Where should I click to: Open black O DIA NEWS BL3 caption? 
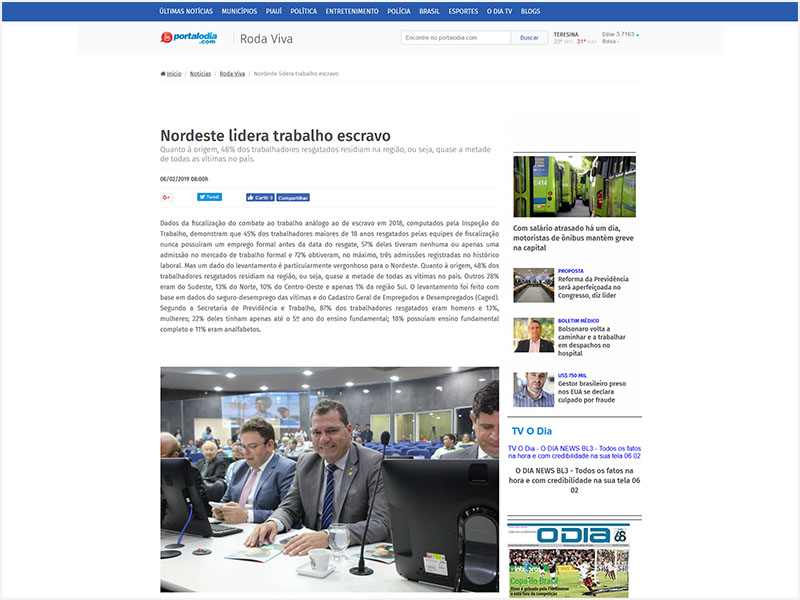[x=574, y=480]
